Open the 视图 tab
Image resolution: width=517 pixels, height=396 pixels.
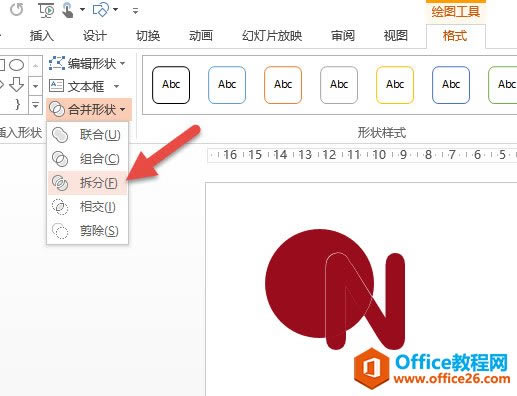click(396, 35)
